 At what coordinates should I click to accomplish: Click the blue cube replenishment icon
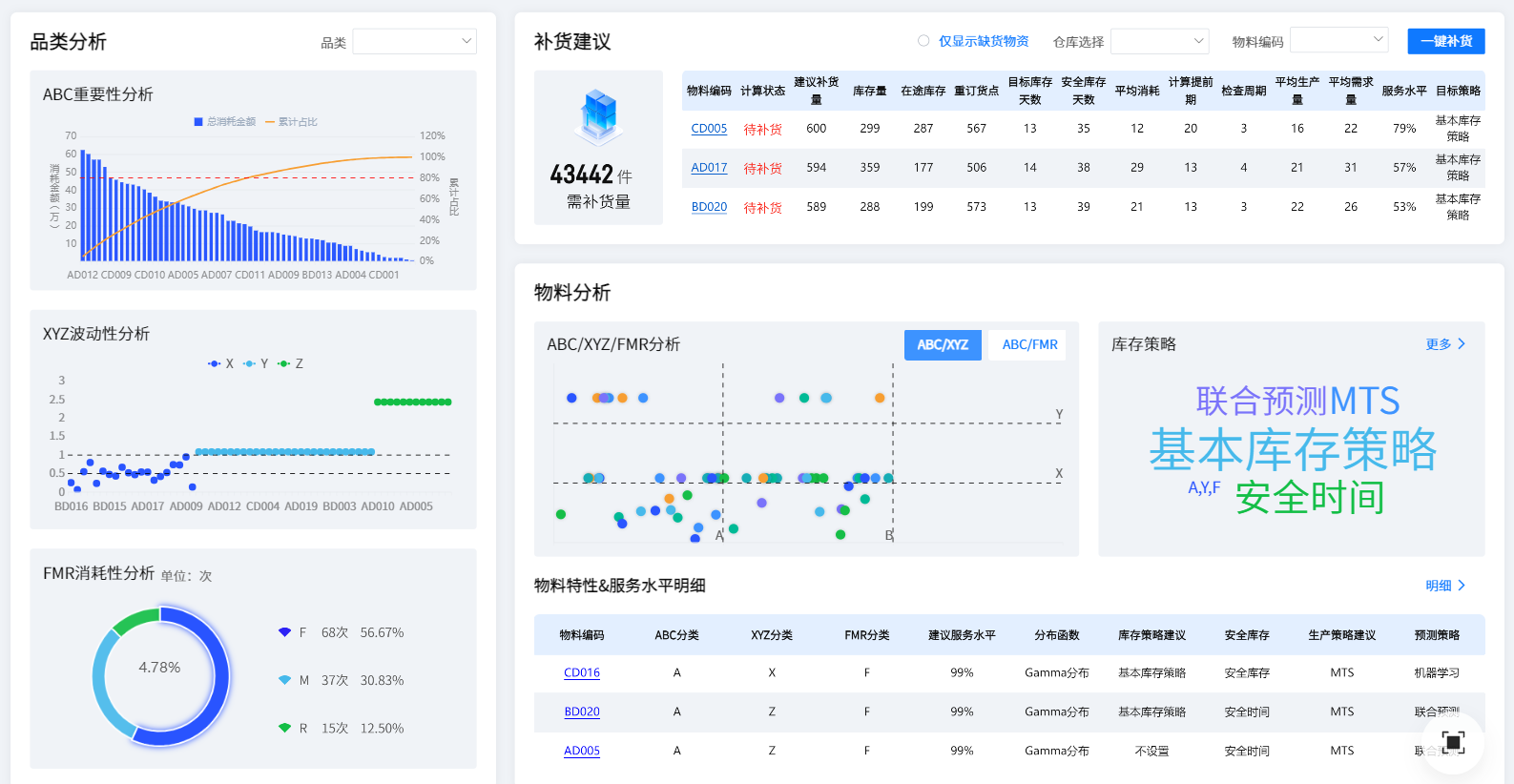[599, 115]
